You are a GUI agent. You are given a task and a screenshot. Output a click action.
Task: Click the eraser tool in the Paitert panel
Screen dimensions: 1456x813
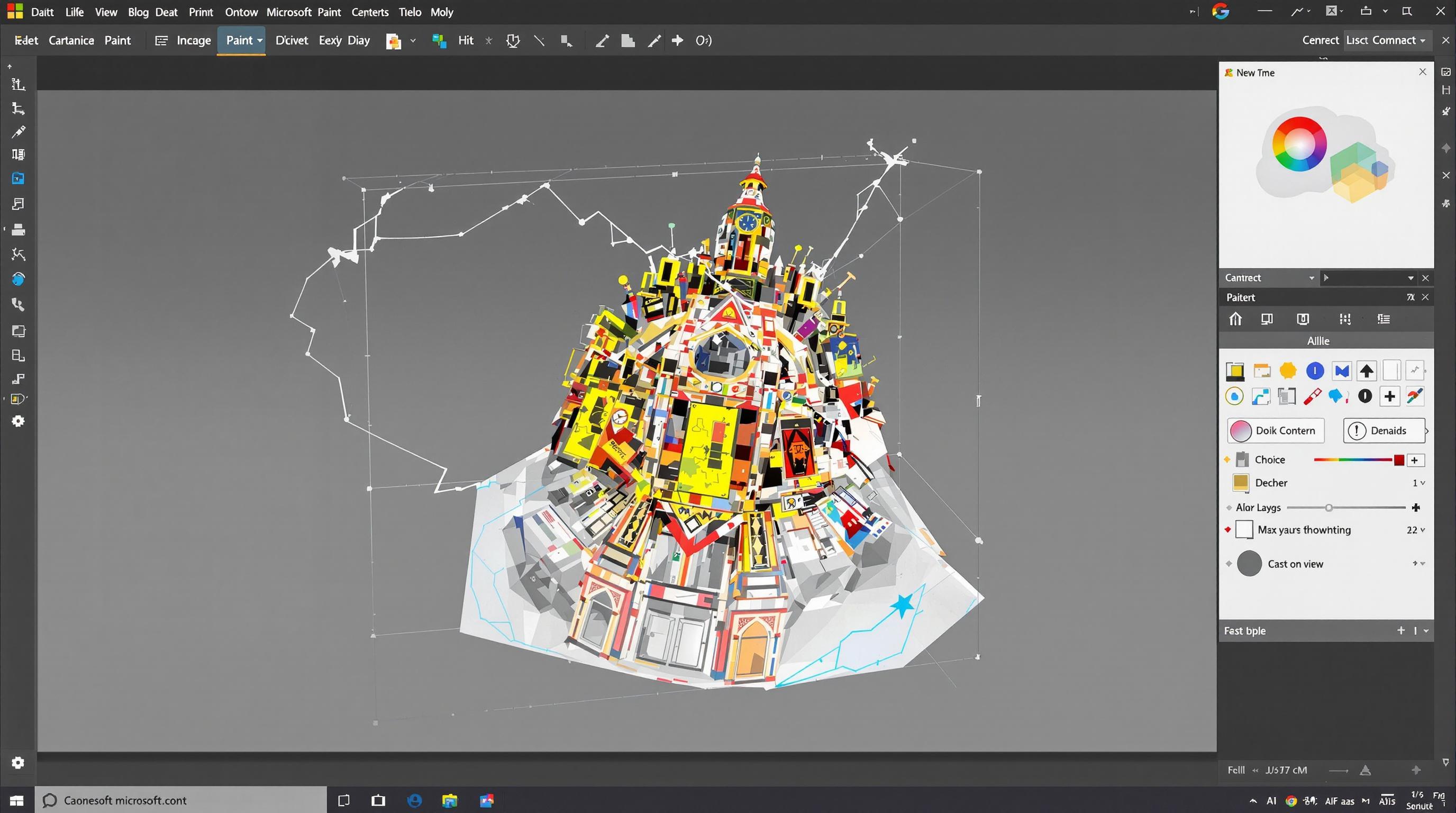click(1313, 396)
